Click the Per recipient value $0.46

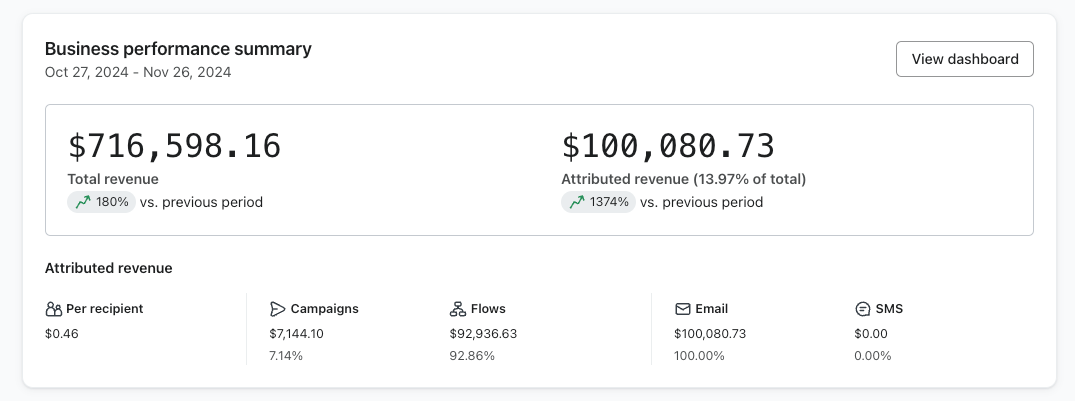point(62,334)
